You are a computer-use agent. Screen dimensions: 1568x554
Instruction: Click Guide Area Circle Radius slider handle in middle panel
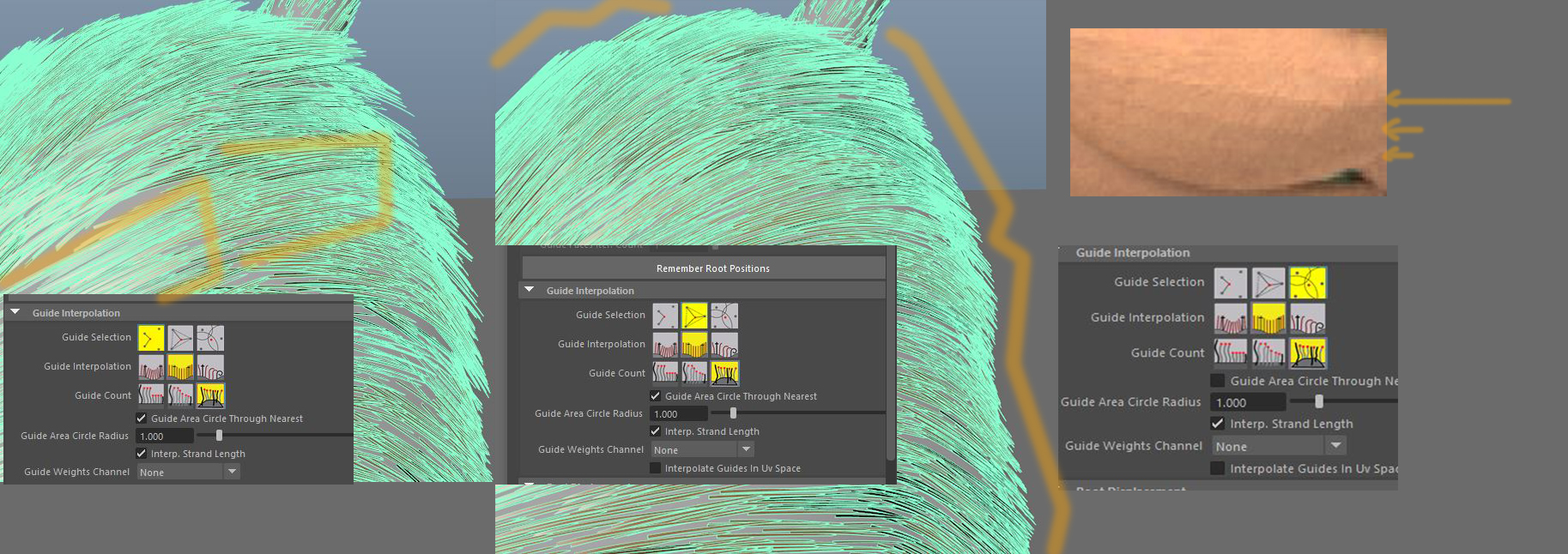pyautogui.click(x=733, y=413)
